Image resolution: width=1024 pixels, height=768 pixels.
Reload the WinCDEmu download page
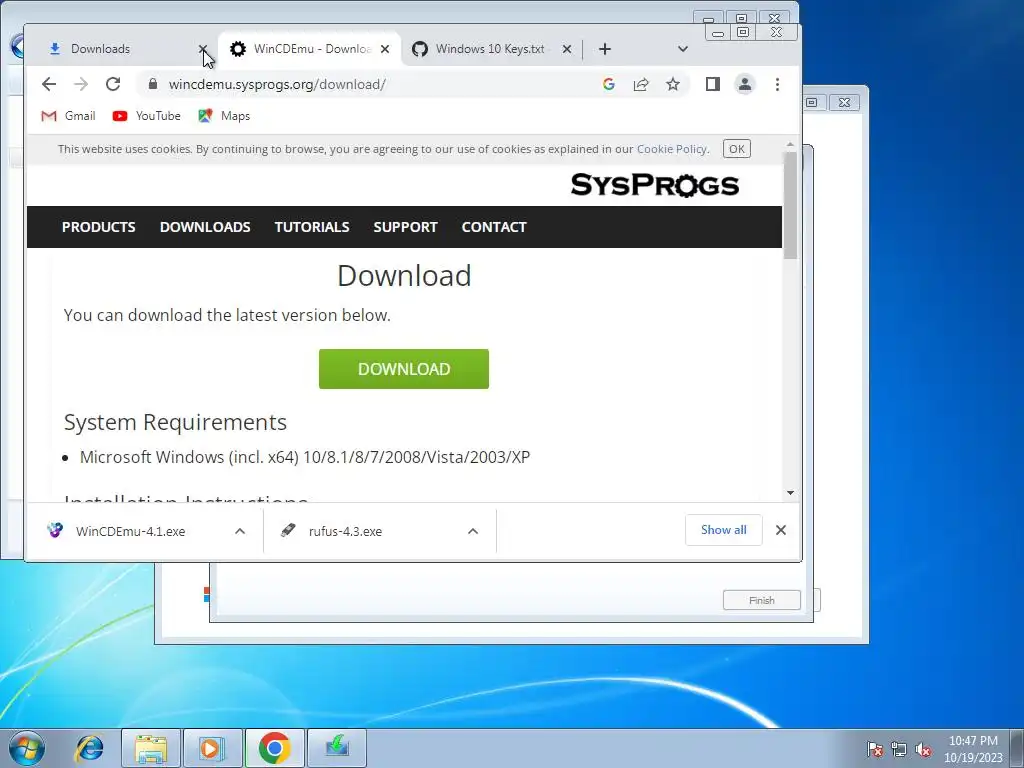[113, 84]
